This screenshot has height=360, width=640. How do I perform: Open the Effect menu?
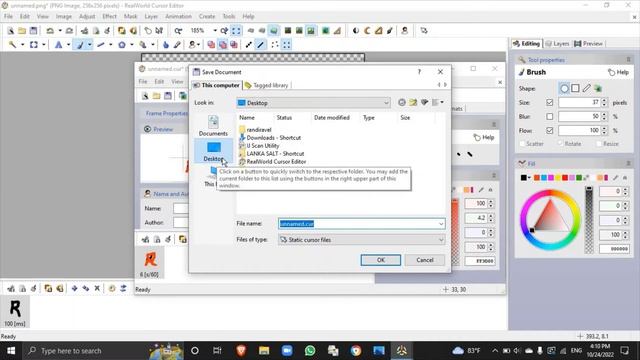tap(109, 16)
